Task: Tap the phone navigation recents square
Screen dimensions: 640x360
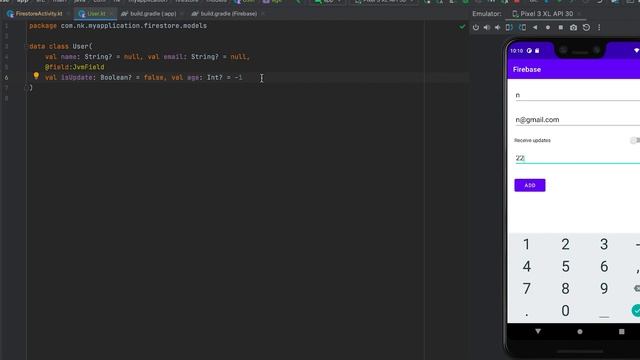Action: click(x=622, y=332)
